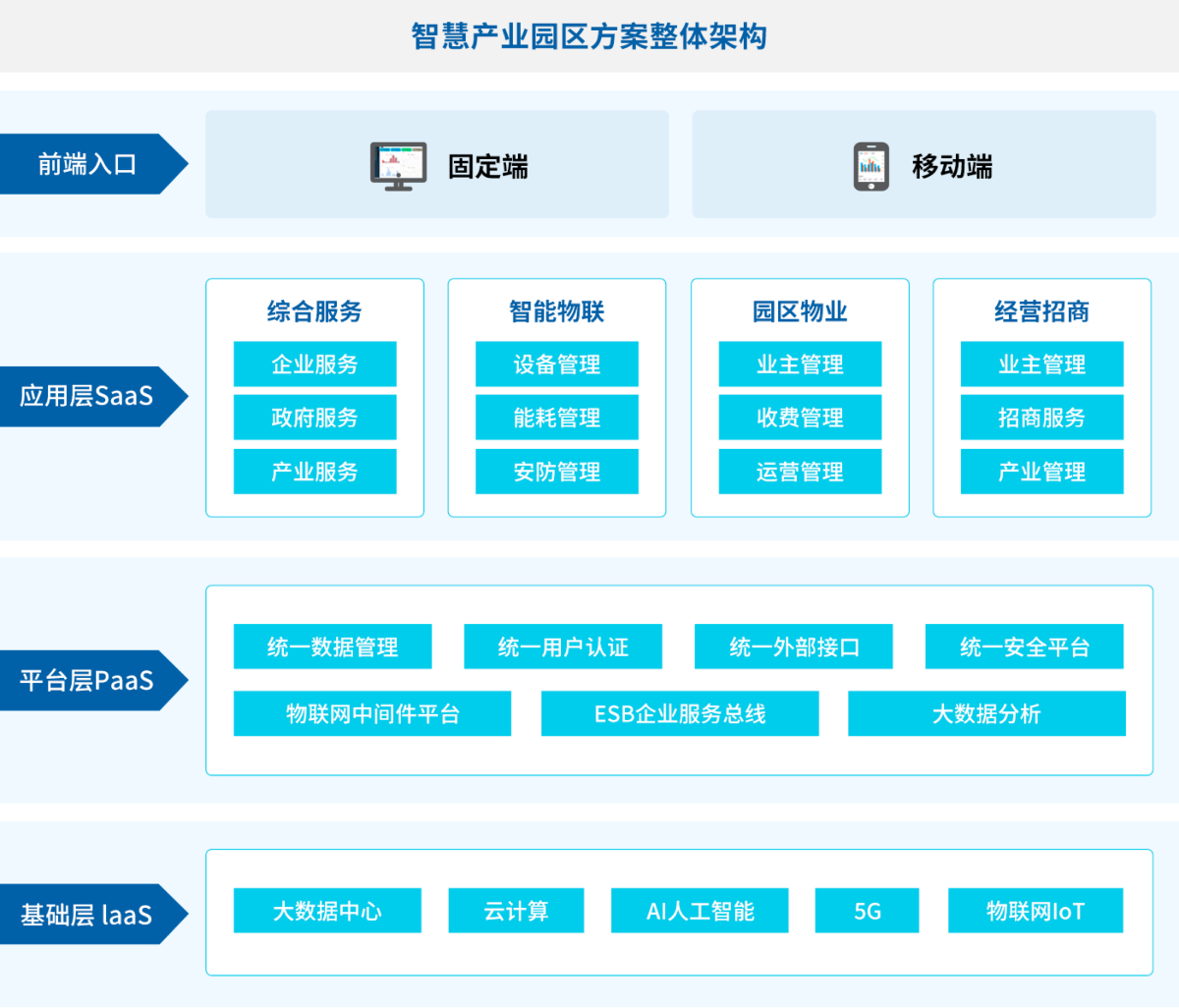
Task: Click the mobile phone icon beside 移动端
Action: (x=870, y=166)
